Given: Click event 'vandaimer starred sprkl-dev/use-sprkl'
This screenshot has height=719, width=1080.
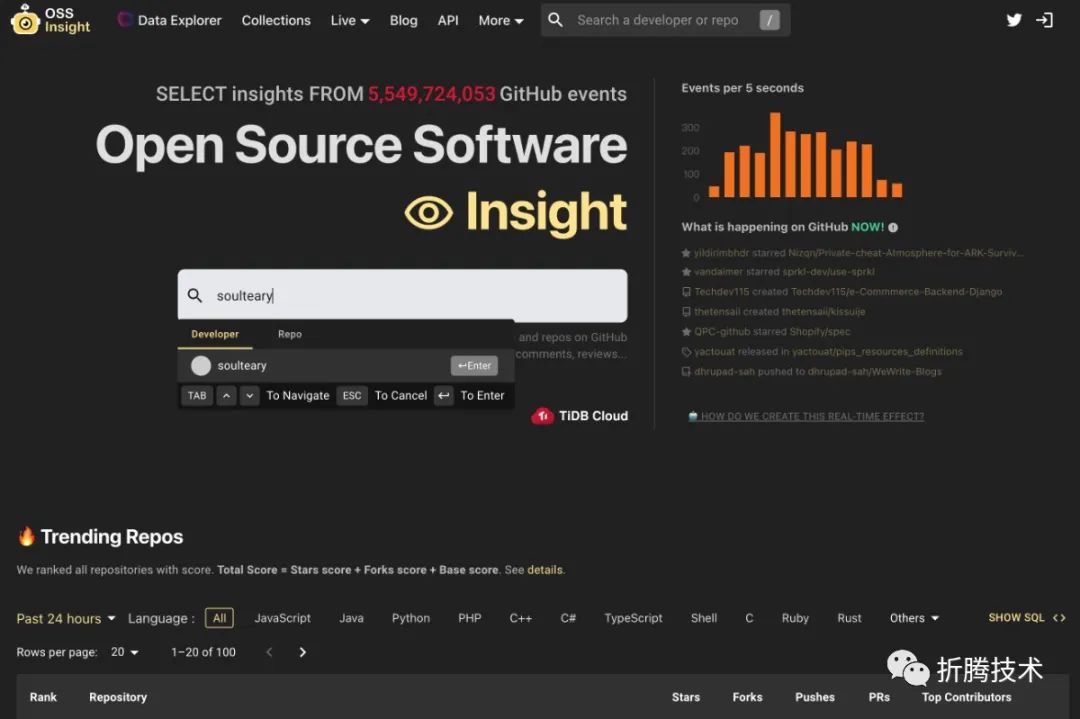Looking at the screenshot, I should click(x=778, y=272).
